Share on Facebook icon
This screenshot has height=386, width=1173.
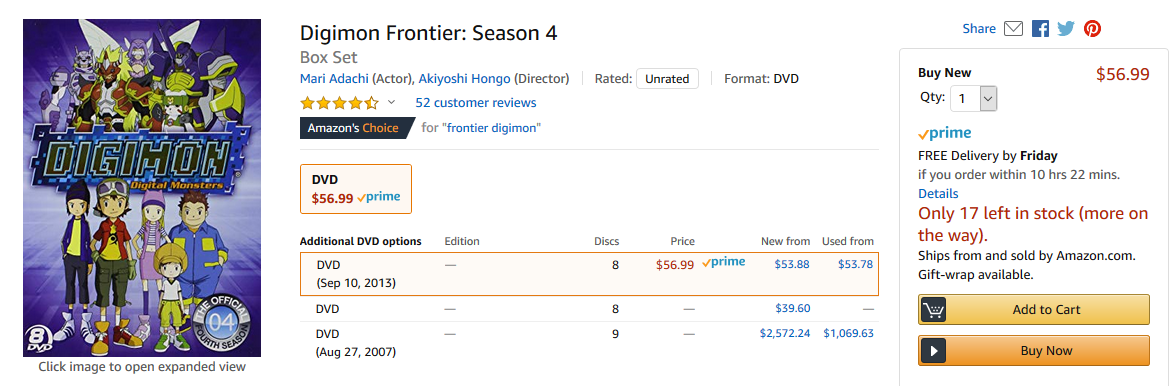(x=1040, y=28)
